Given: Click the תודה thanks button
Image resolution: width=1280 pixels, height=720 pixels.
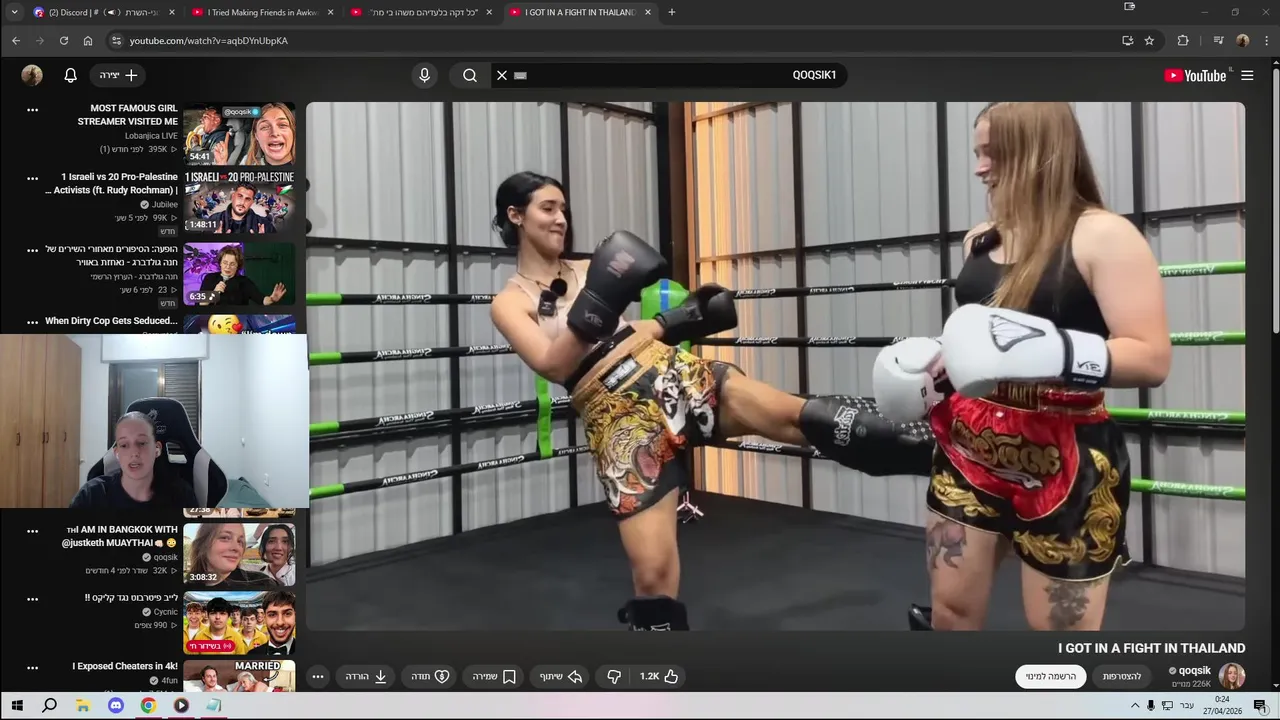Looking at the screenshot, I should [x=430, y=676].
